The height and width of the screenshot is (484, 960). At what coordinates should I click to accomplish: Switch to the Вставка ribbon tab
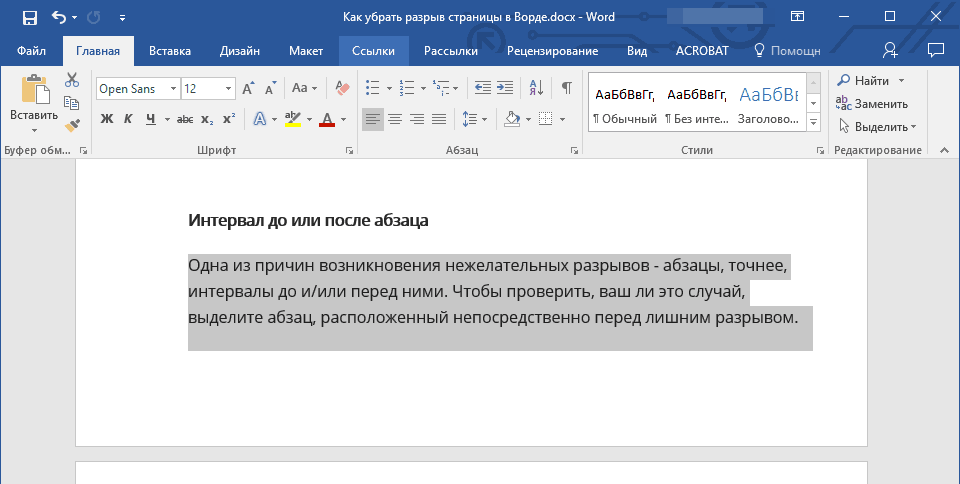[x=170, y=50]
